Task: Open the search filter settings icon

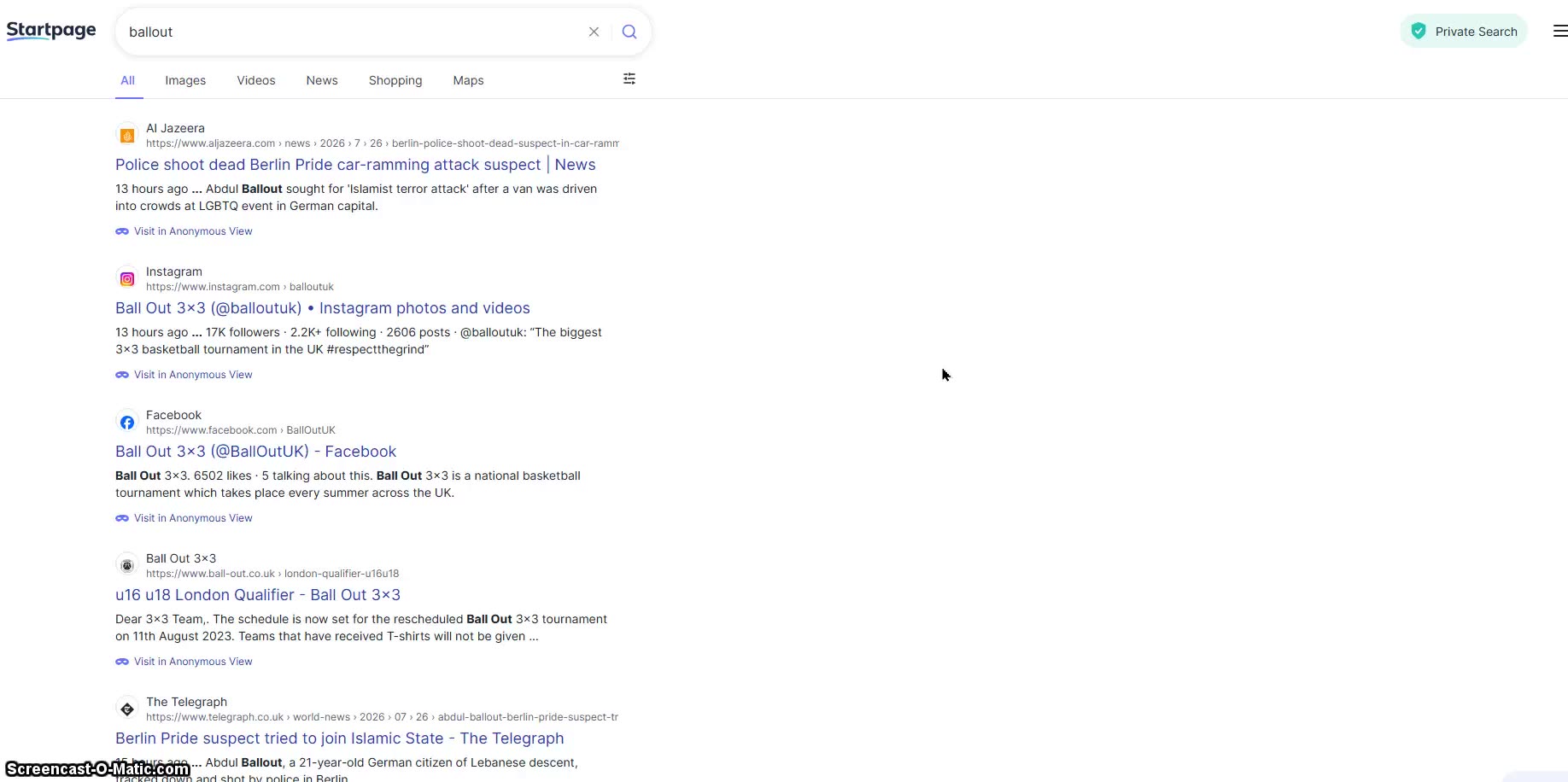Action: 629,79
